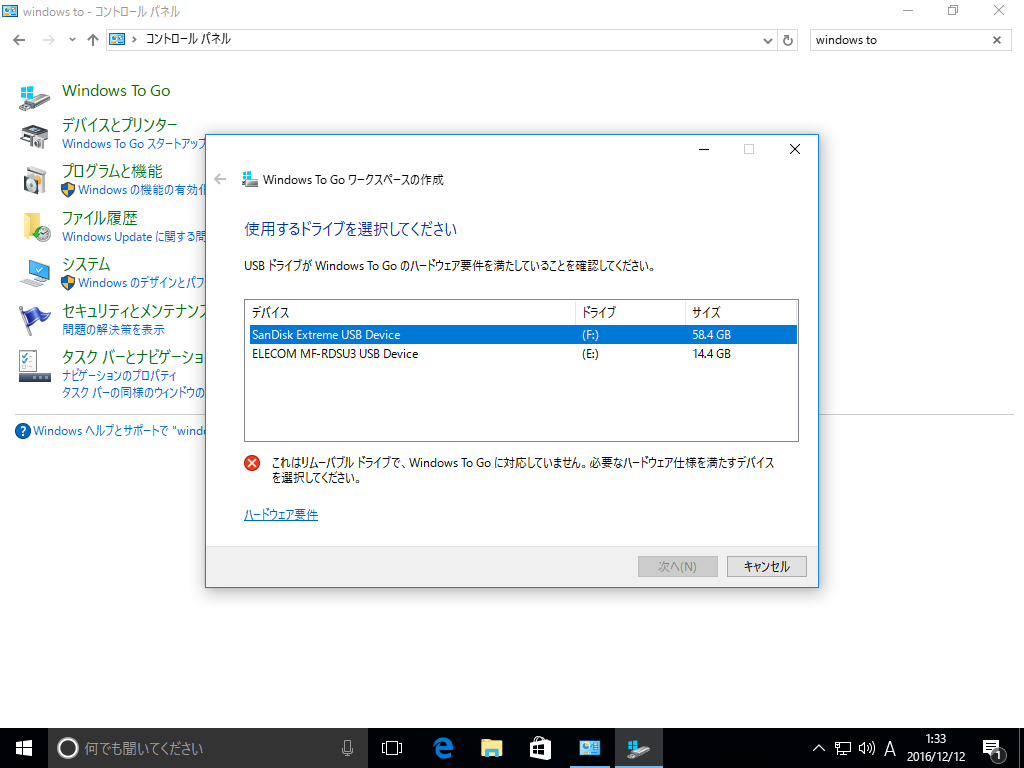Click the Control Panel forward navigation arrow
This screenshot has height=768, width=1024.
coord(48,40)
